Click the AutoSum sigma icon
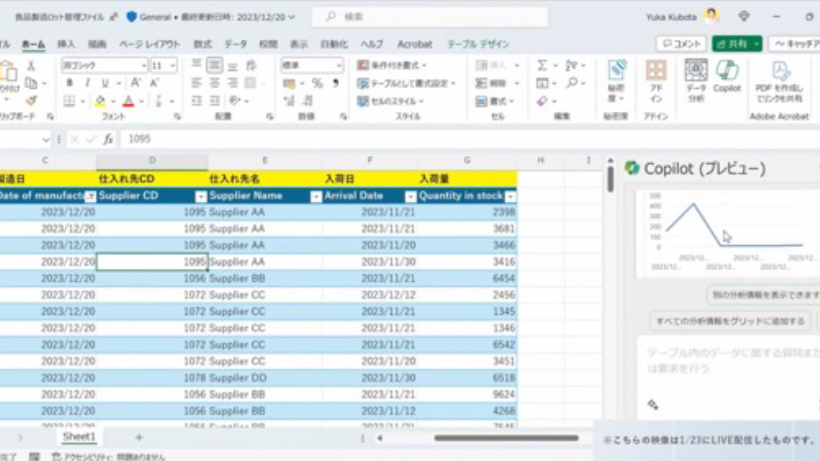820x461 pixels. click(x=542, y=65)
